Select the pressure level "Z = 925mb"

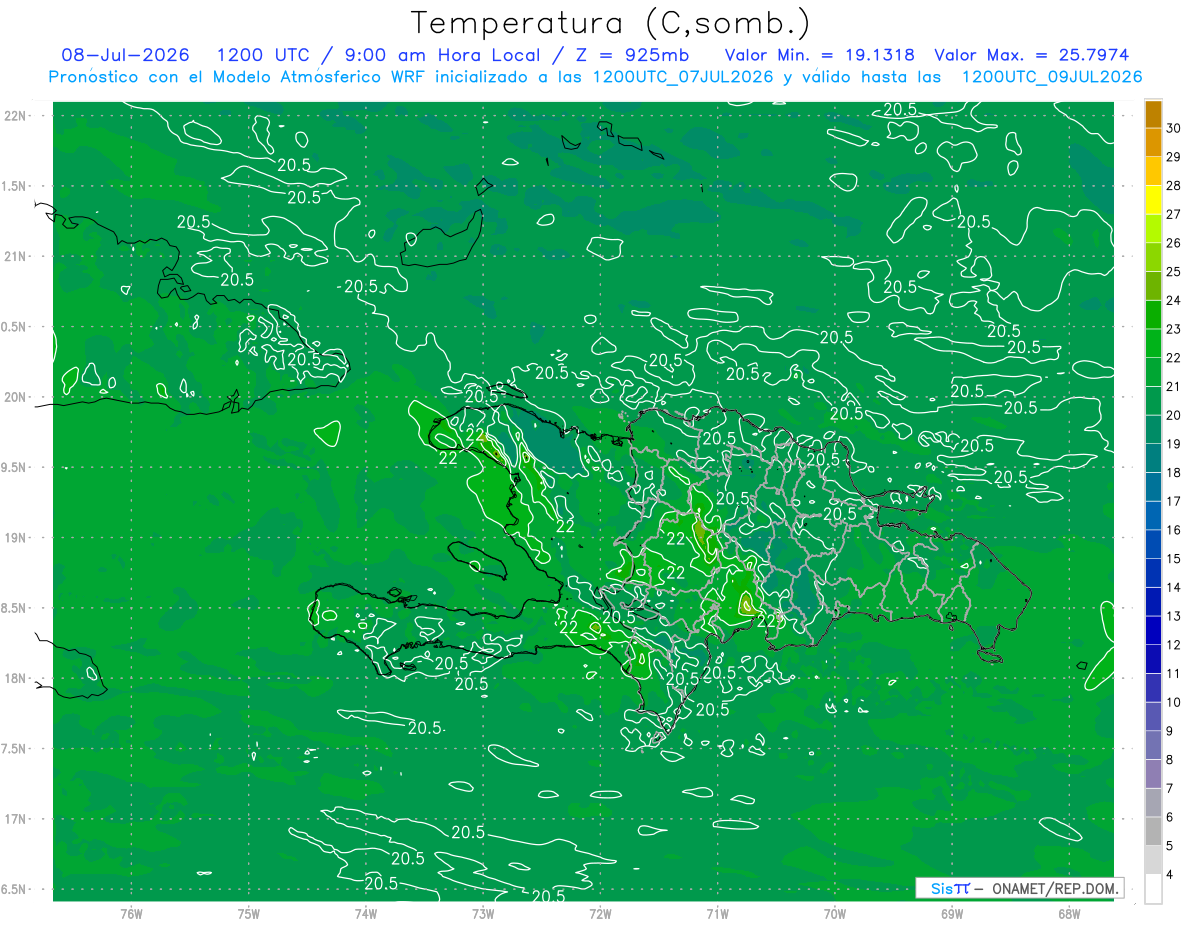pos(634,55)
